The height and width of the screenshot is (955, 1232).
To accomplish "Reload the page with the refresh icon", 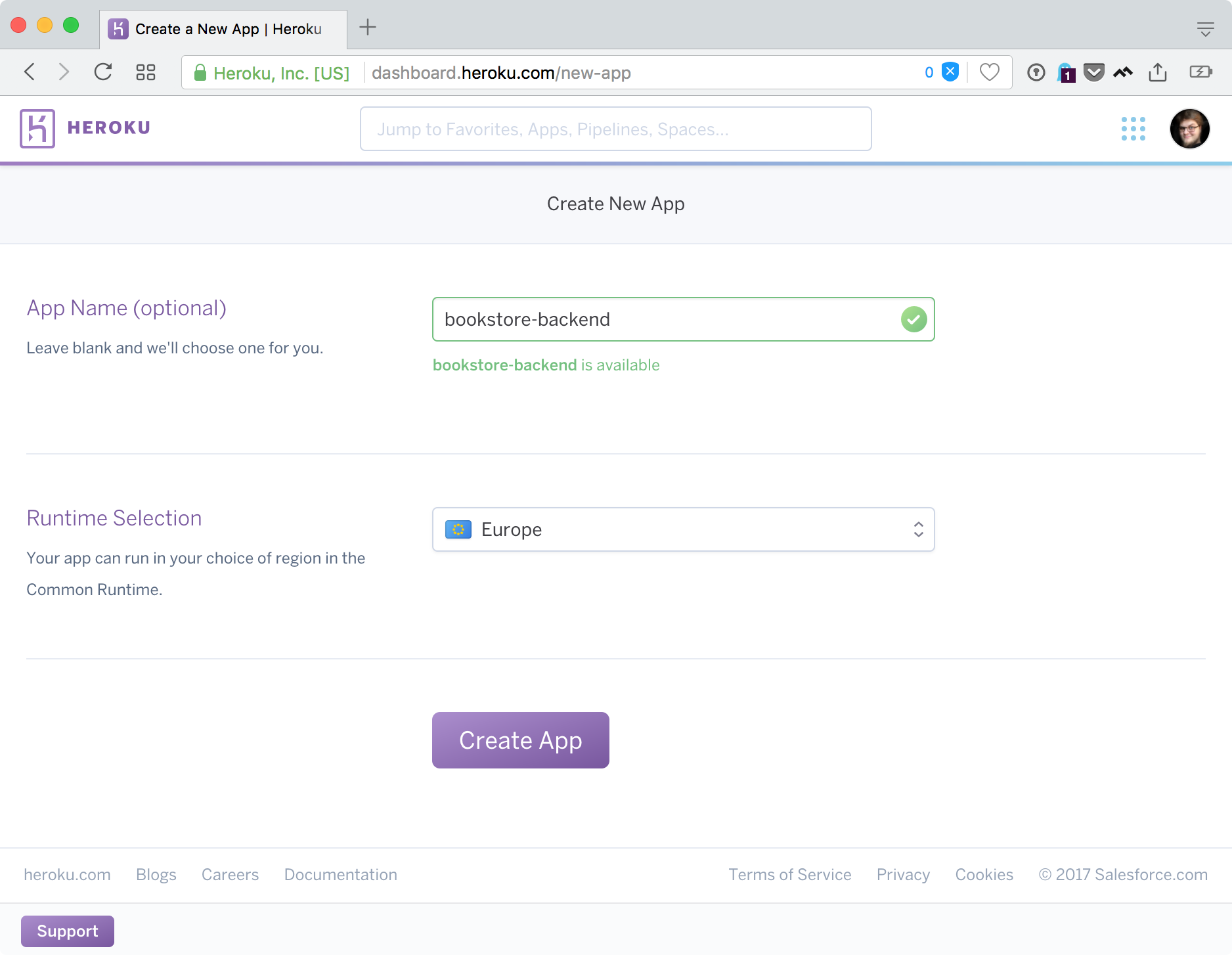I will (103, 72).
